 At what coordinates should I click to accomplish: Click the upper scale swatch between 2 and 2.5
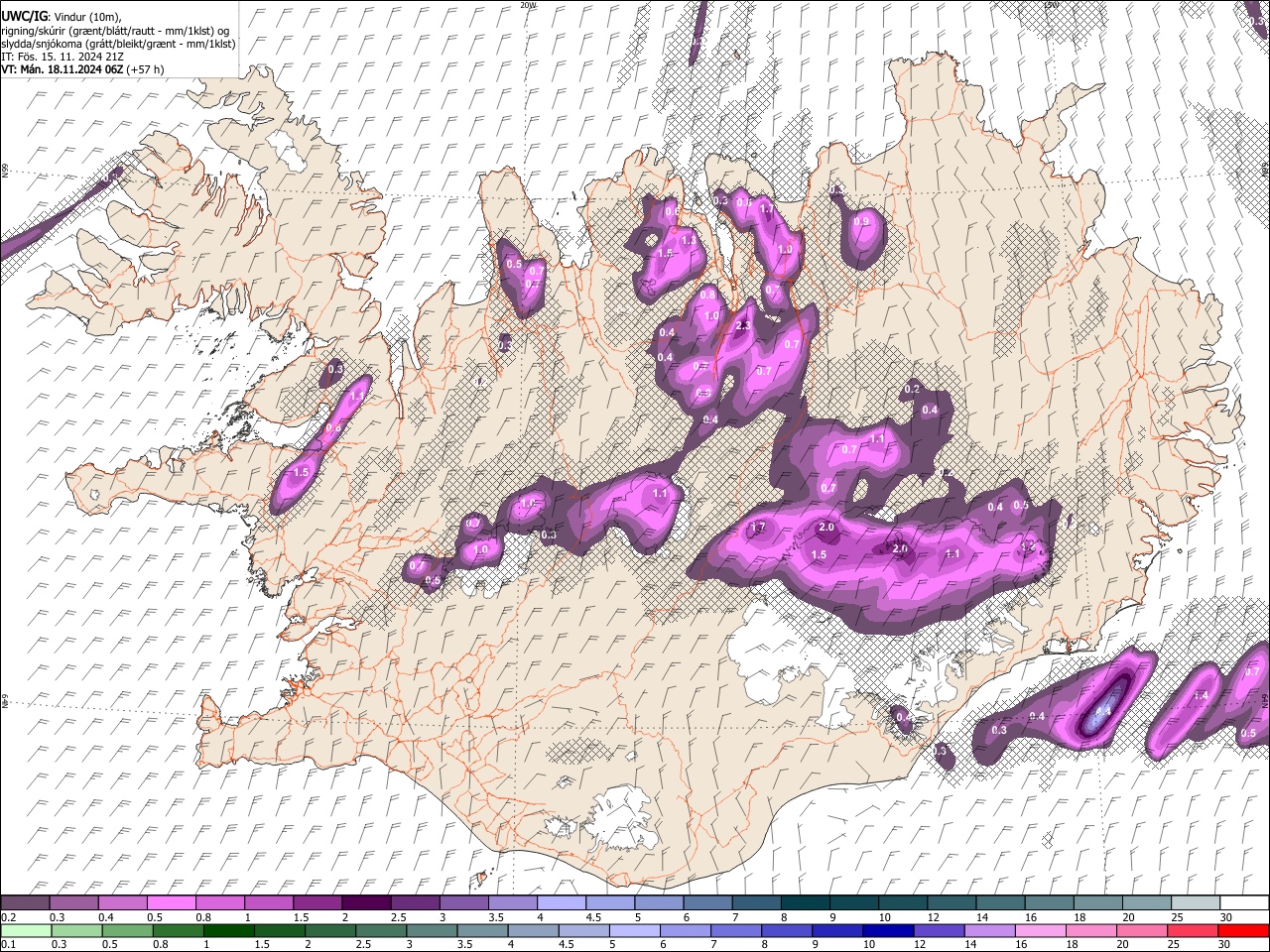pyautogui.click(x=366, y=903)
